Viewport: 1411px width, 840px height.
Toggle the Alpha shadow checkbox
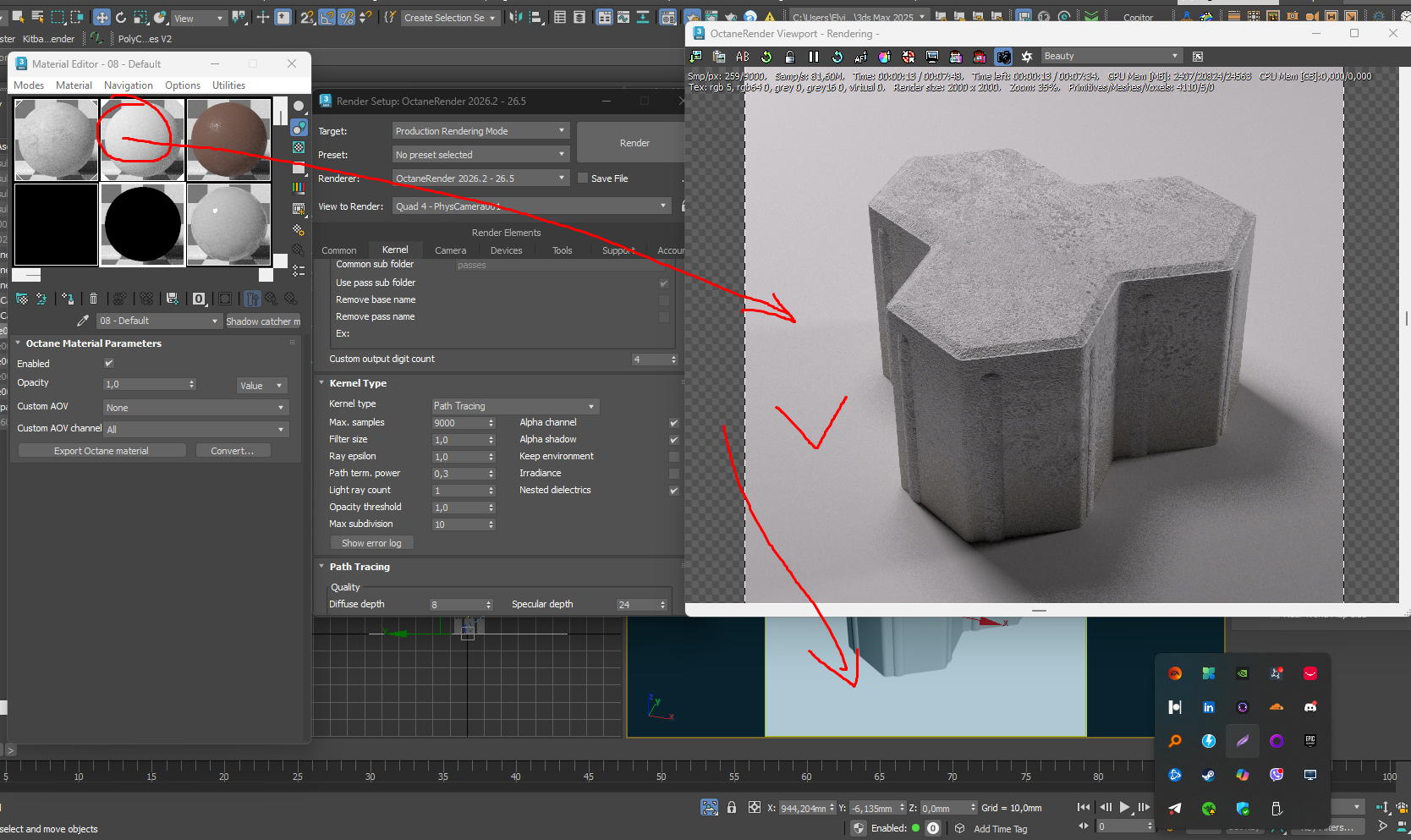(674, 440)
